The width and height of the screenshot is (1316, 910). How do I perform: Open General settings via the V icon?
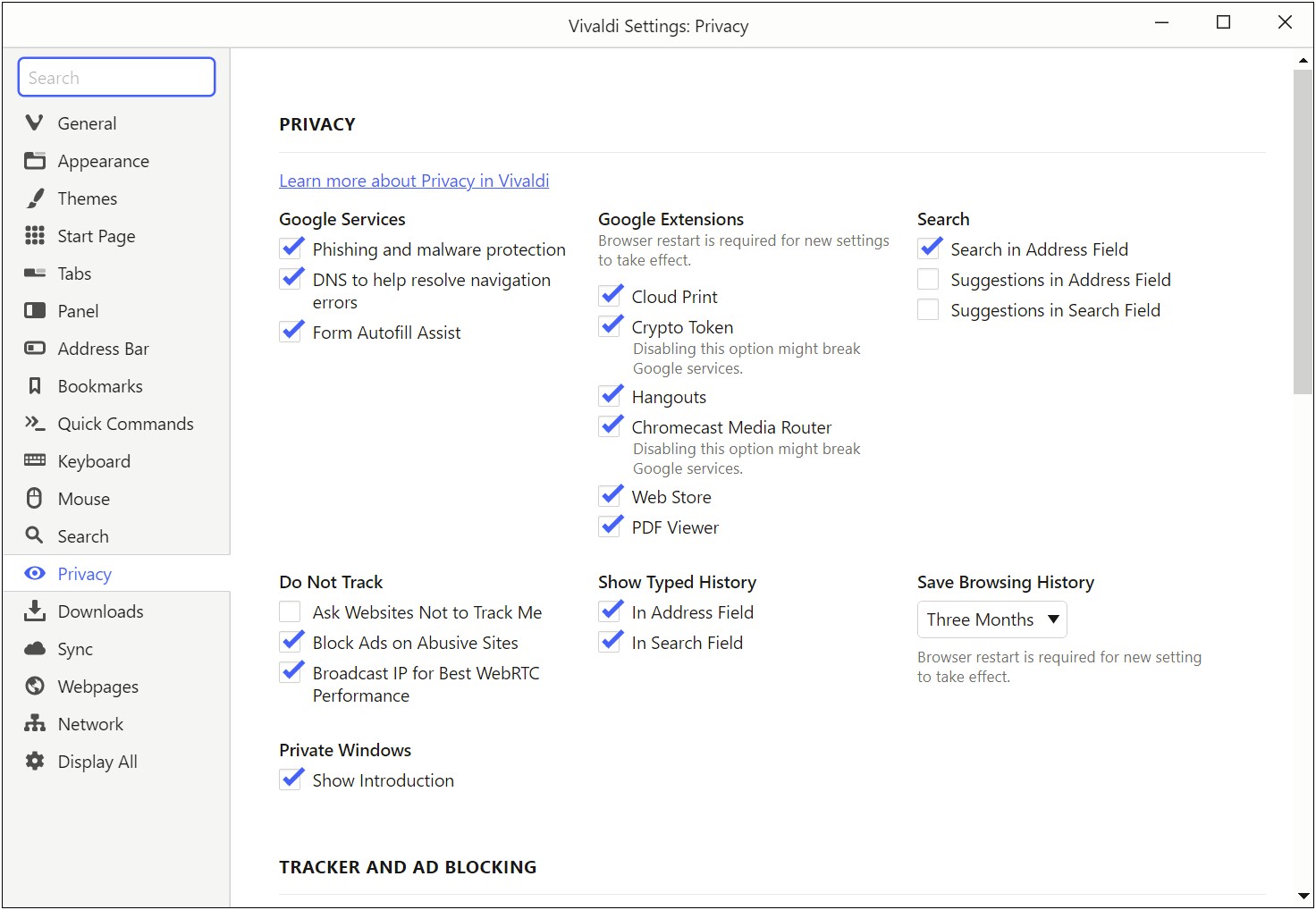(x=34, y=122)
